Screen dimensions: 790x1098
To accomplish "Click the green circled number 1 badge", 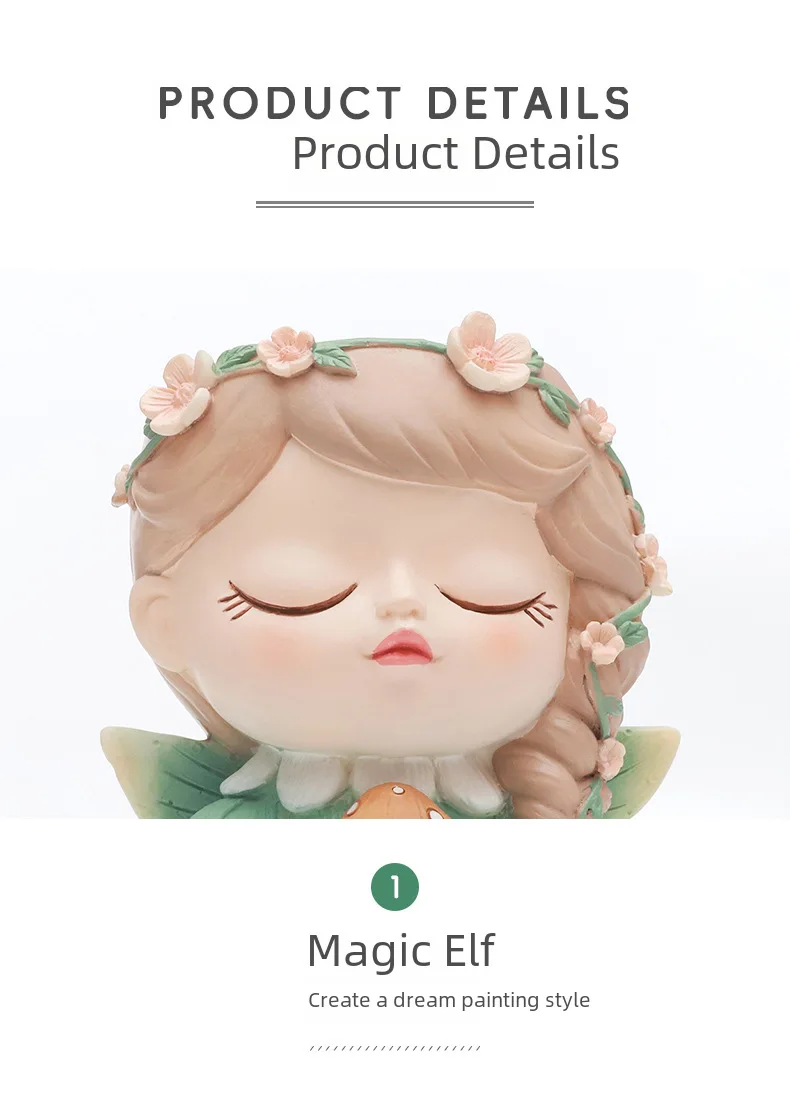I will pyautogui.click(x=395, y=887).
